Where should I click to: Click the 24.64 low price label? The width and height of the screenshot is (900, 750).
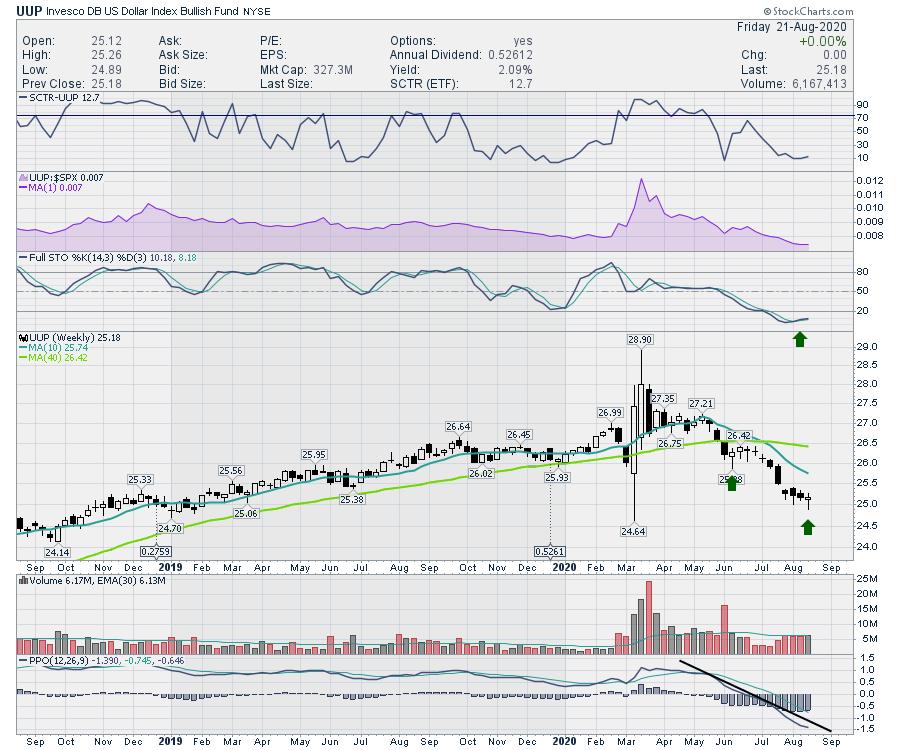[634, 531]
